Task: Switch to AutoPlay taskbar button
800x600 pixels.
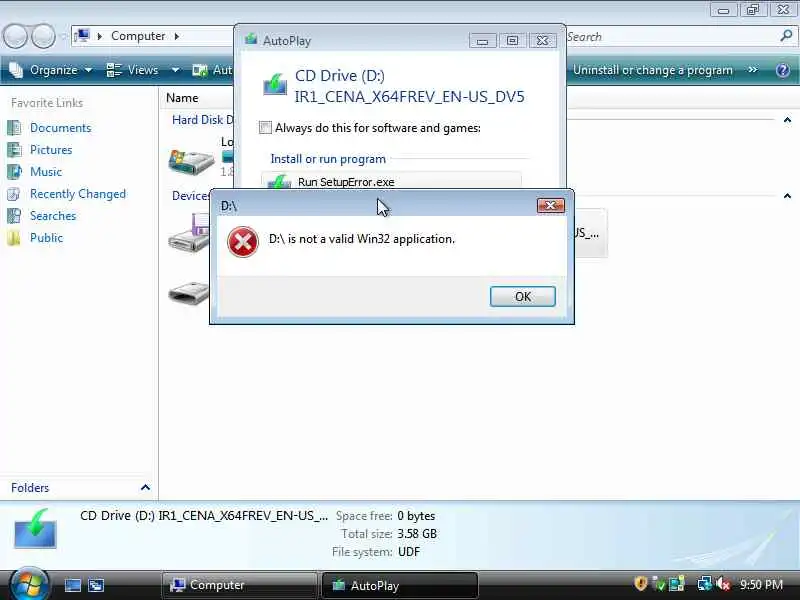Action: pyautogui.click(x=400, y=585)
